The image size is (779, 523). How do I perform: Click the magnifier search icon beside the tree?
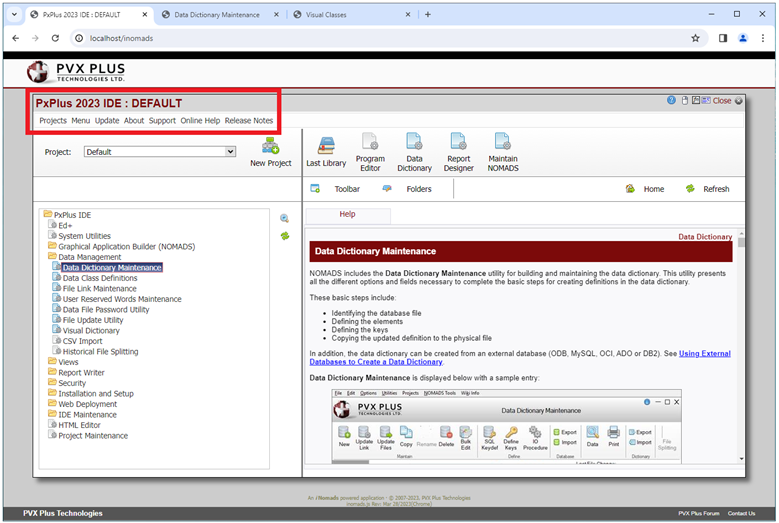point(285,219)
